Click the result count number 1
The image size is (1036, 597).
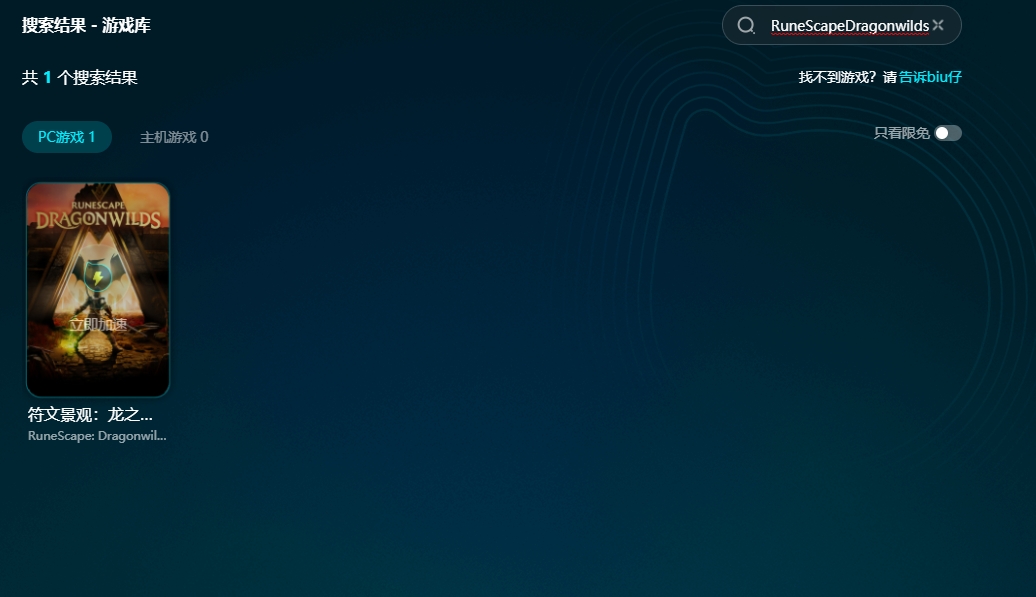[47, 77]
